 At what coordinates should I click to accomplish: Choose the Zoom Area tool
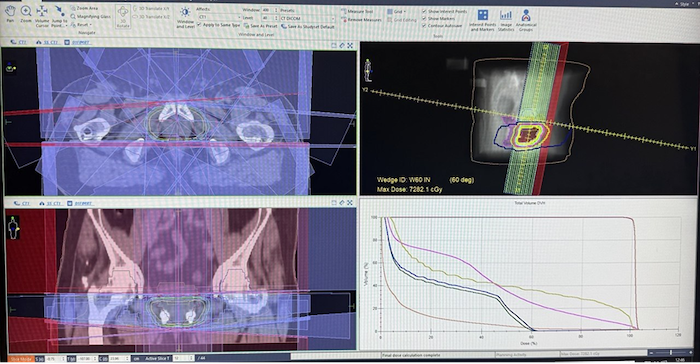coord(84,8)
